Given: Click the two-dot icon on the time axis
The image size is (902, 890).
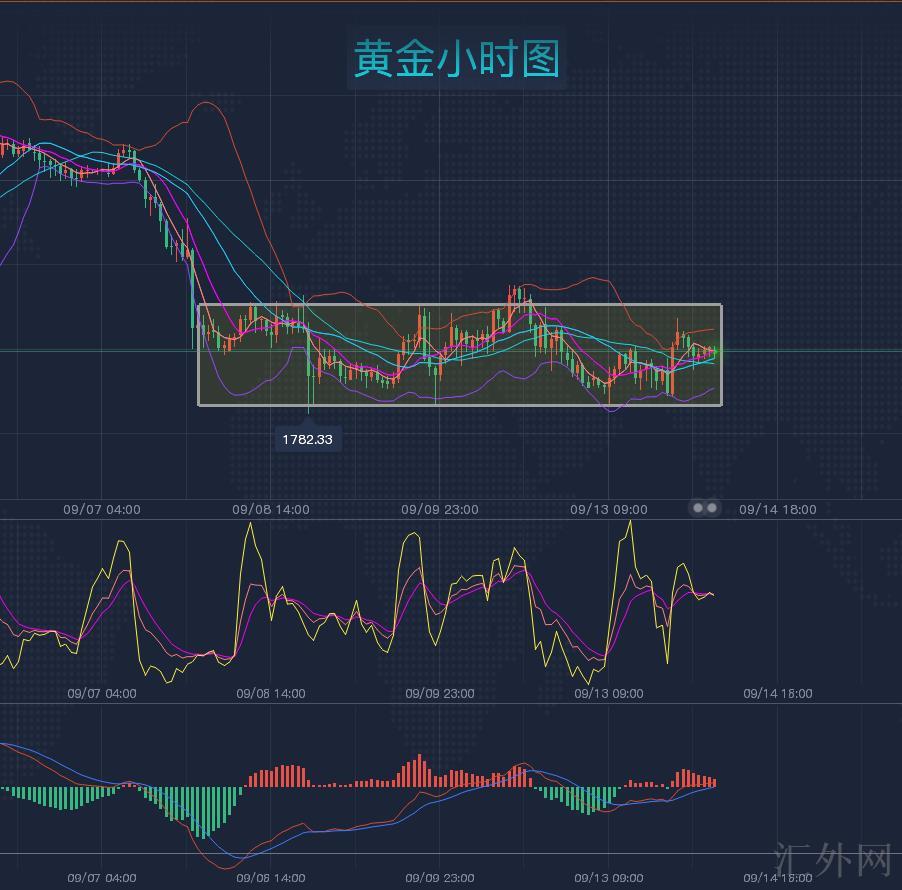Looking at the screenshot, I should pos(705,508).
